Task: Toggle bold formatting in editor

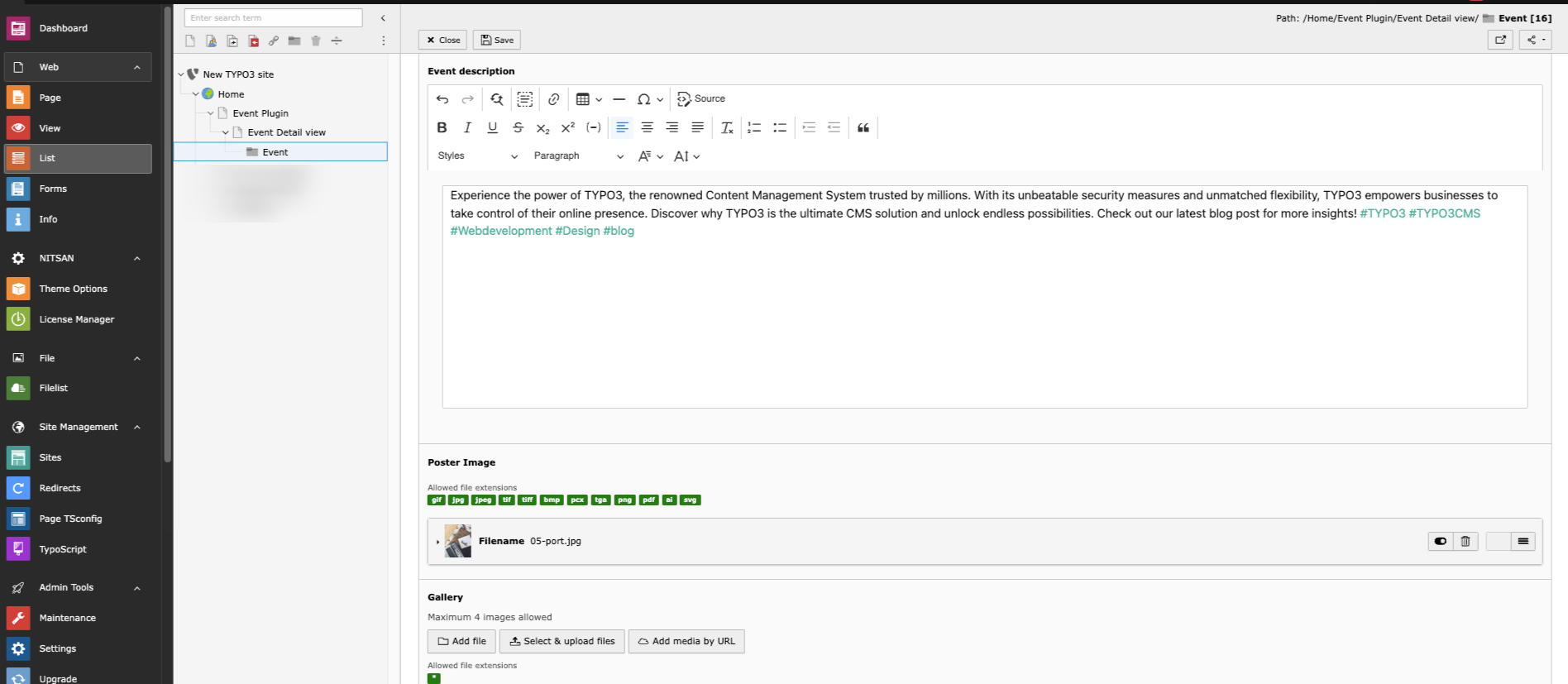Action: pos(442,127)
